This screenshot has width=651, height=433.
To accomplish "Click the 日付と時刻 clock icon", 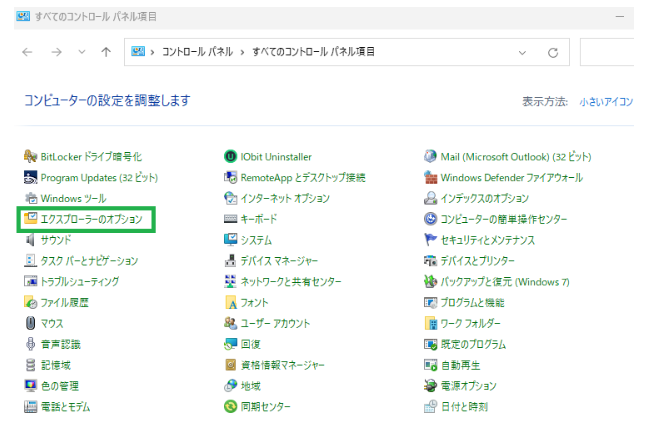I will 431,406.
